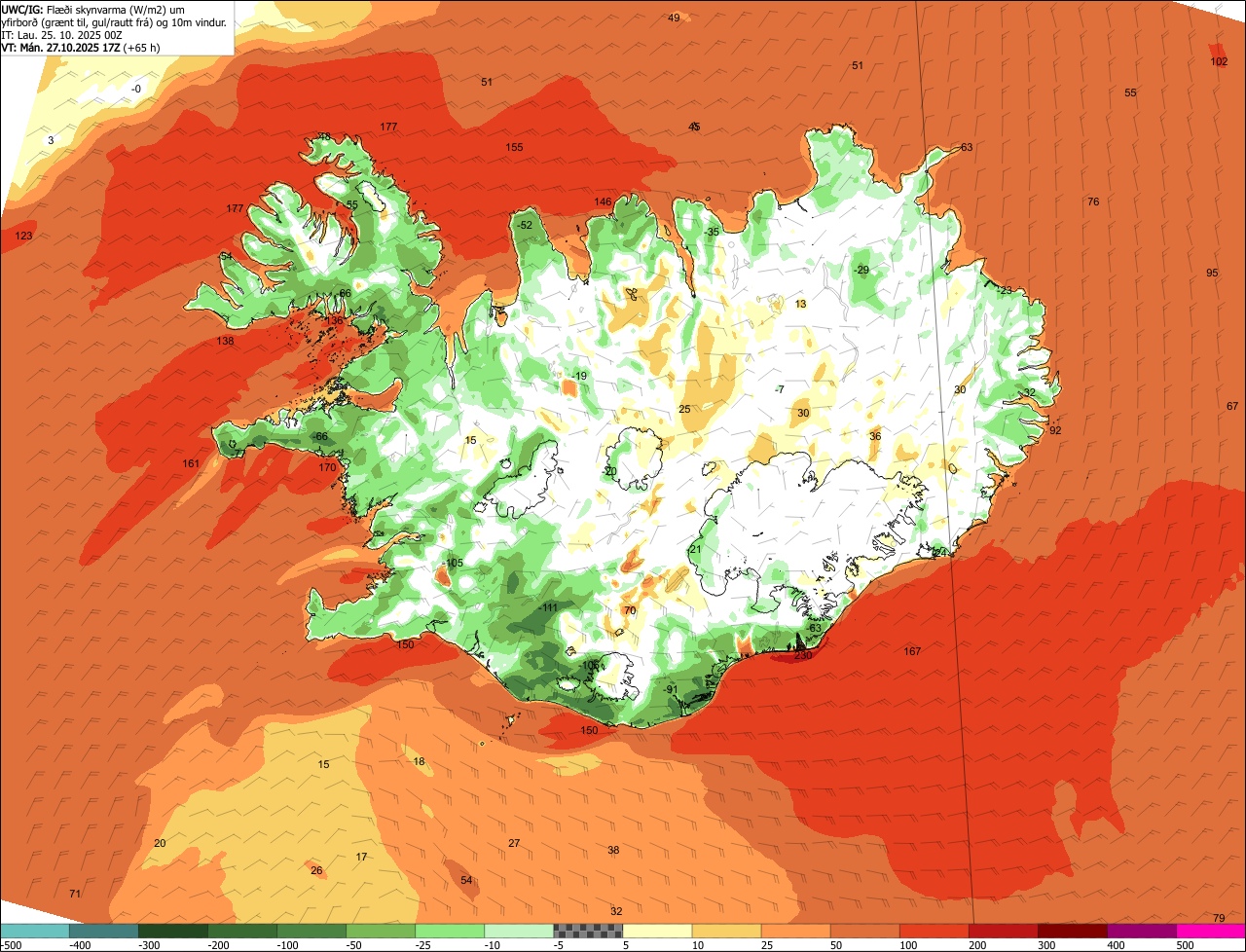Select the darkest green -300 legend swatch
The image size is (1246, 952).
pos(173,931)
